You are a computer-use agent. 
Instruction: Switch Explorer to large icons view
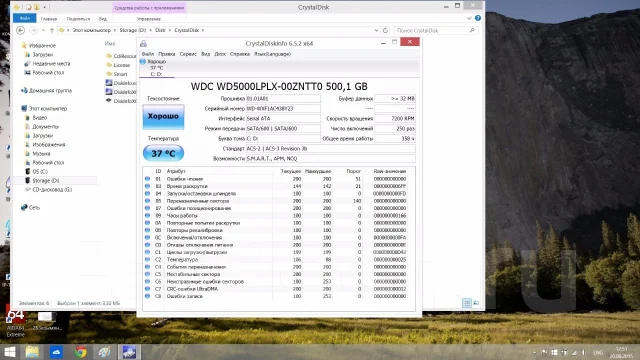click(476, 303)
